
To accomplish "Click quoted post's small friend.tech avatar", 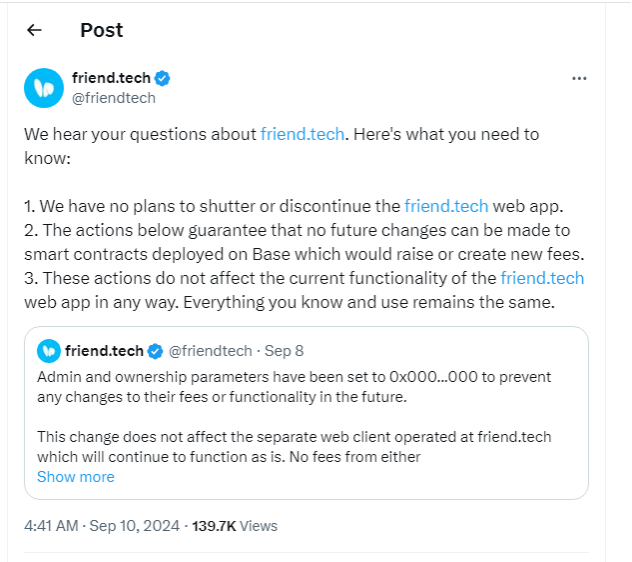I will pos(48,351).
